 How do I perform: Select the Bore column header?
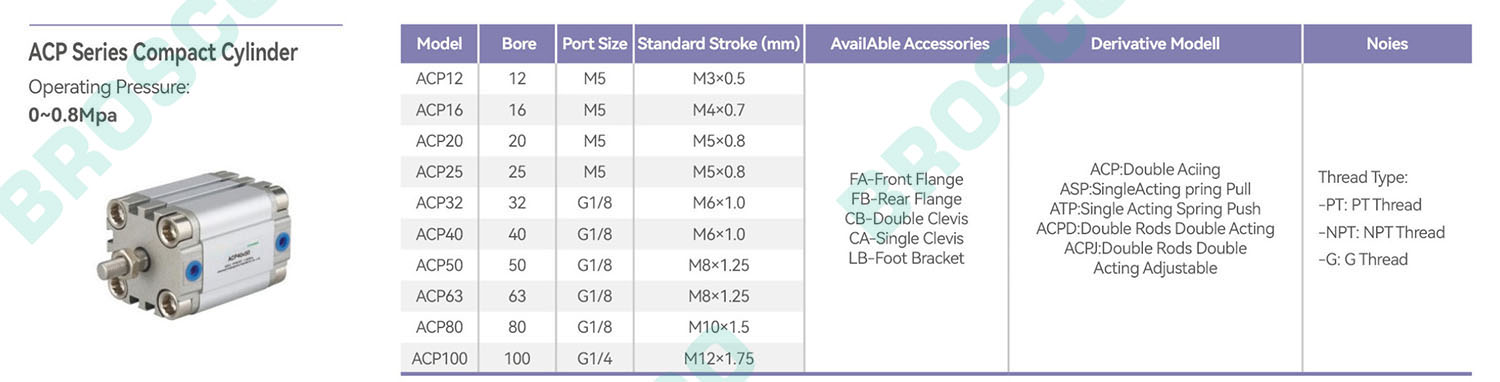pyautogui.click(x=518, y=43)
